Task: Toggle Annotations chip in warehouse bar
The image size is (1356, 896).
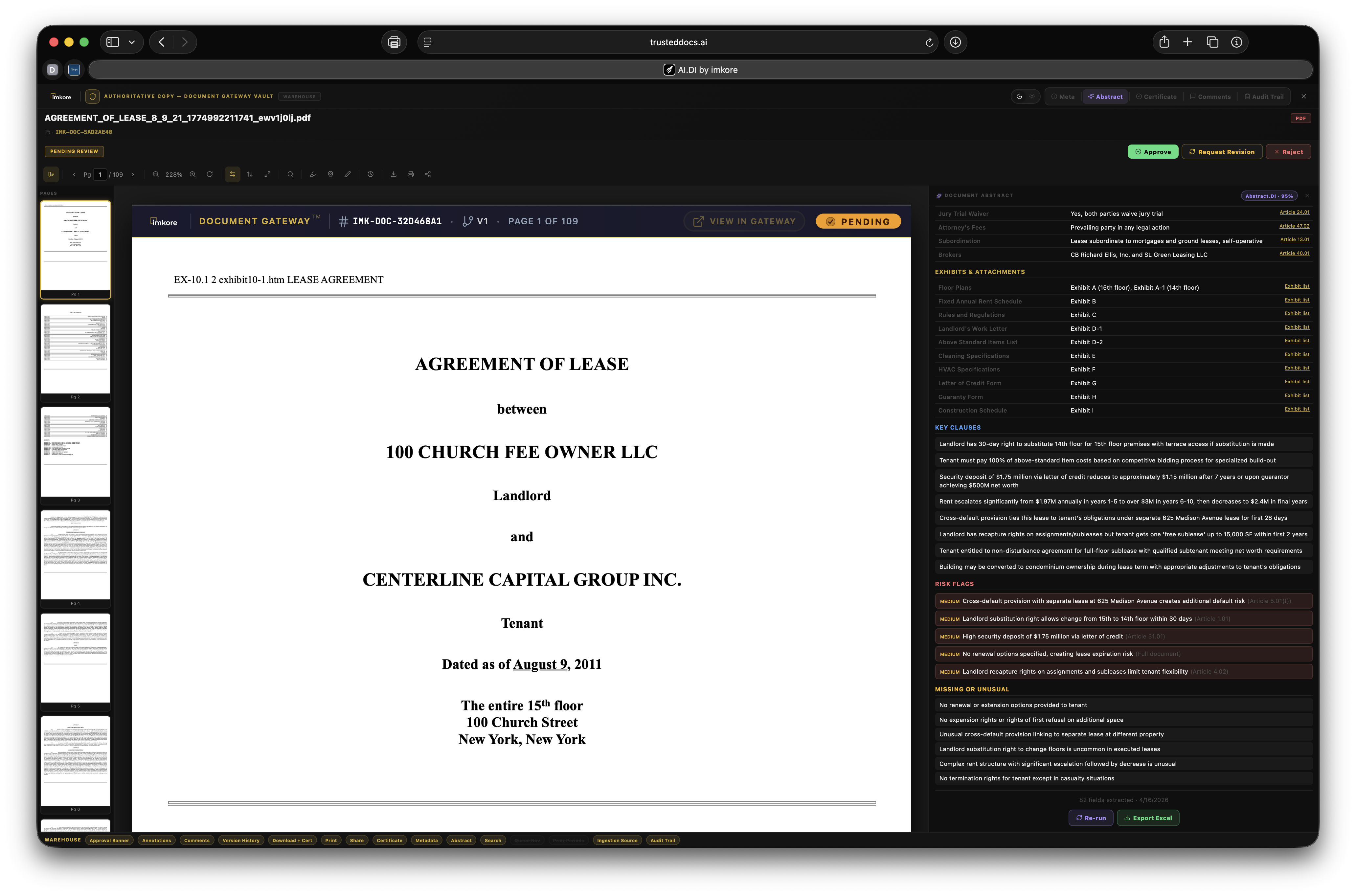Action: click(156, 840)
